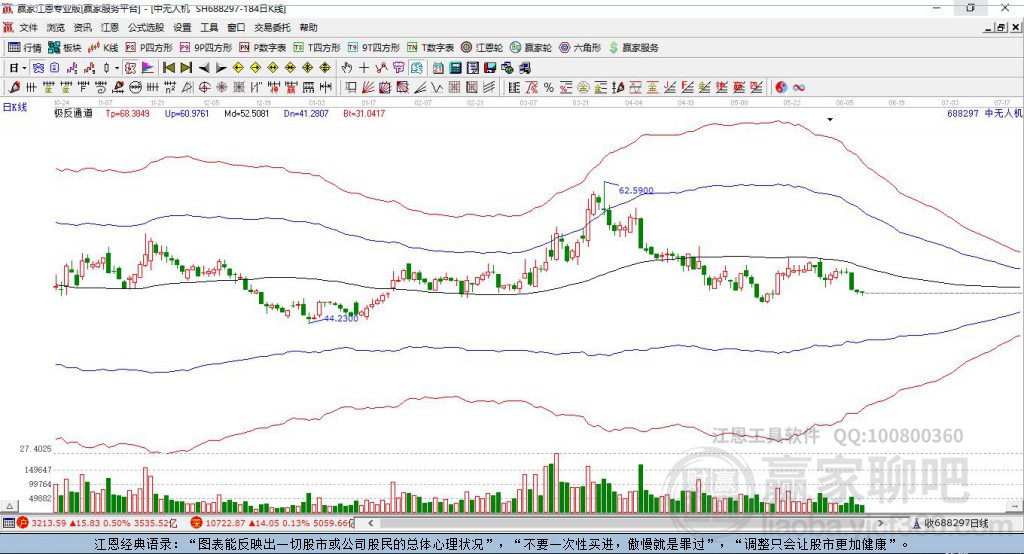Click the 688297 中无人机 stock label
Image resolution: width=1024 pixels, height=554 pixels.
pos(985,113)
